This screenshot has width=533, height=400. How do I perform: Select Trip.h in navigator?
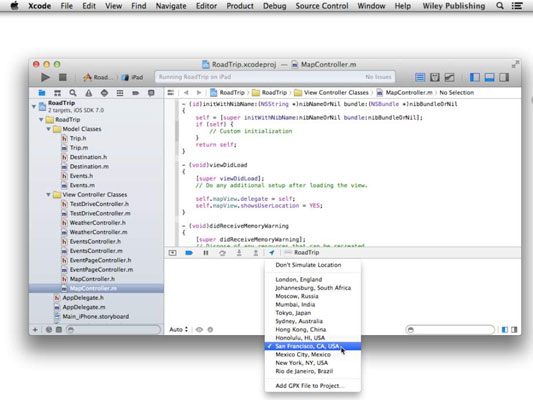tap(78, 138)
